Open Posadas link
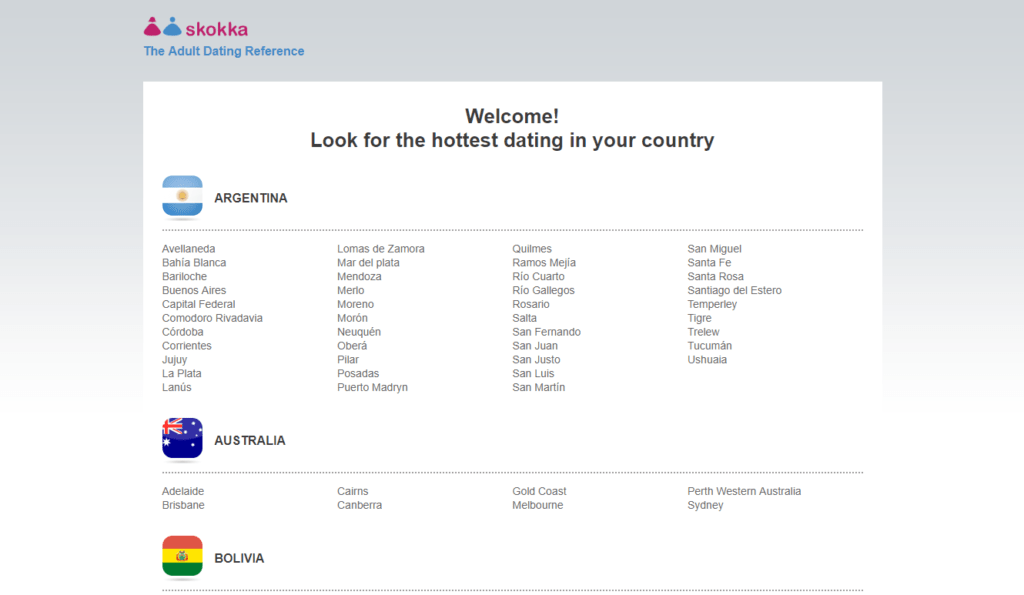The image size is (1024, 595). (358, 374)
